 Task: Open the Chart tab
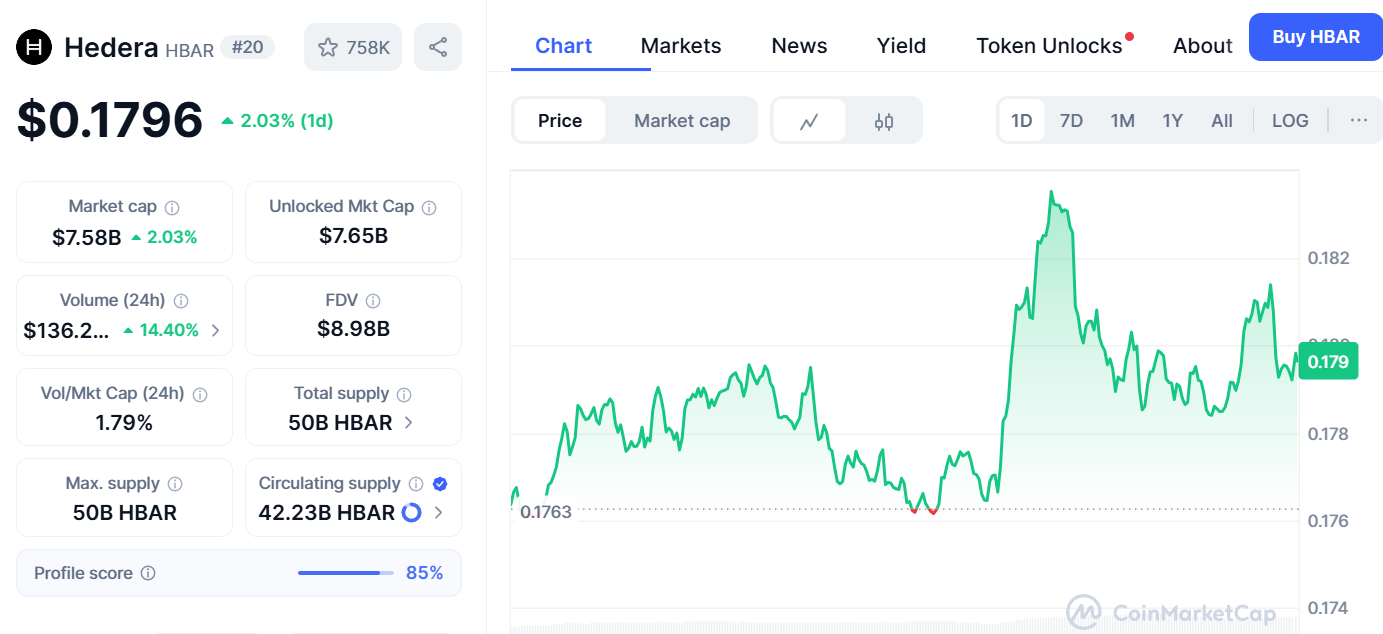(x=564, y=46)
